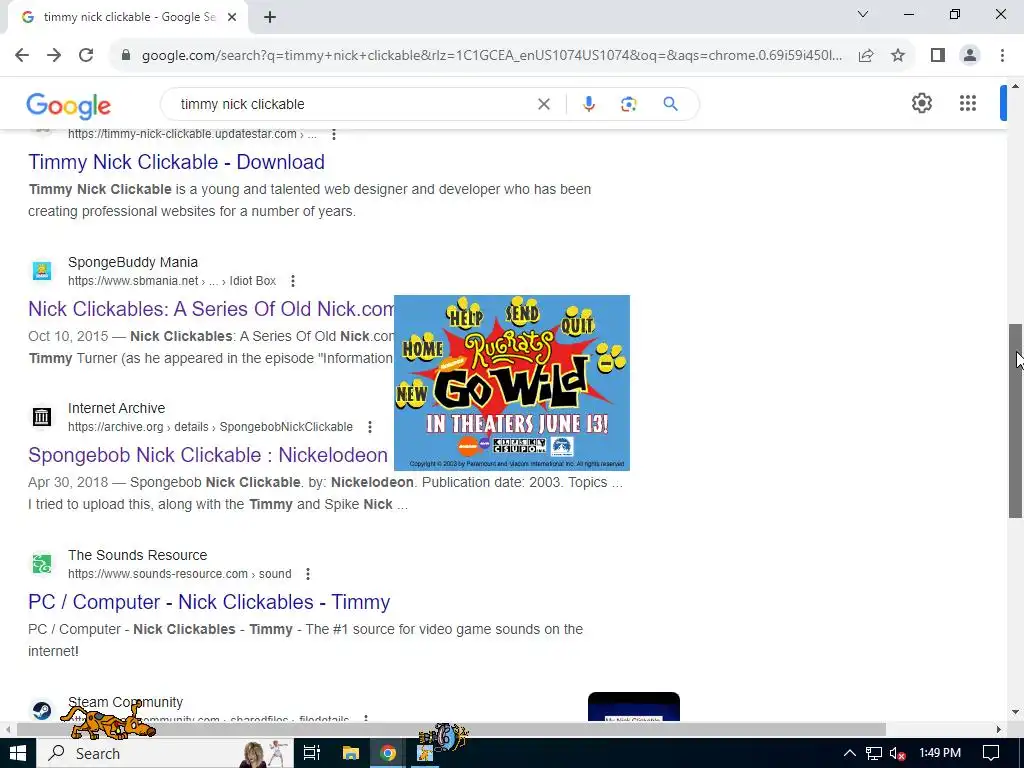The image size is (1024, 768).
Task: Open Chrome side panel
Action: pyautogui.click(x=938, y=56)
